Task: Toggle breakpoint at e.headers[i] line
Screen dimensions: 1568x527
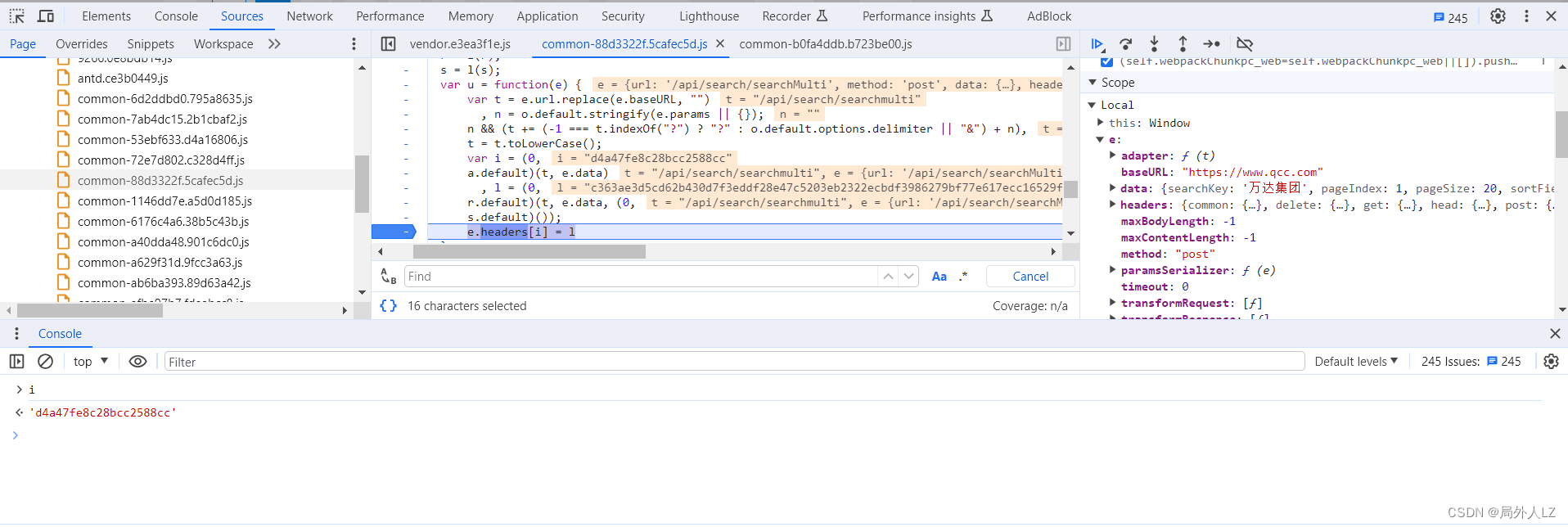Action: tap(394, 232)
